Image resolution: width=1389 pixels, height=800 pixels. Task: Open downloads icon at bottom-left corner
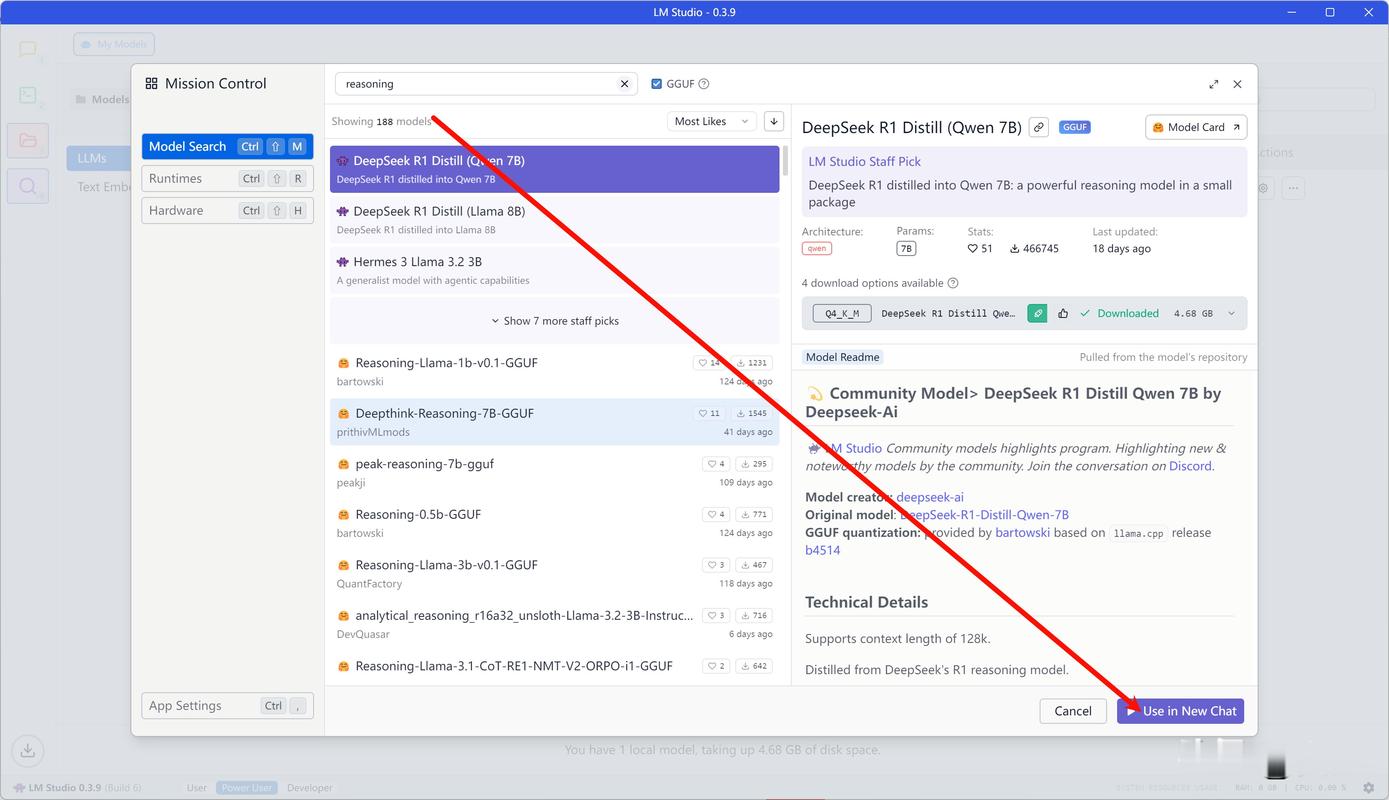tap(28, 750)
